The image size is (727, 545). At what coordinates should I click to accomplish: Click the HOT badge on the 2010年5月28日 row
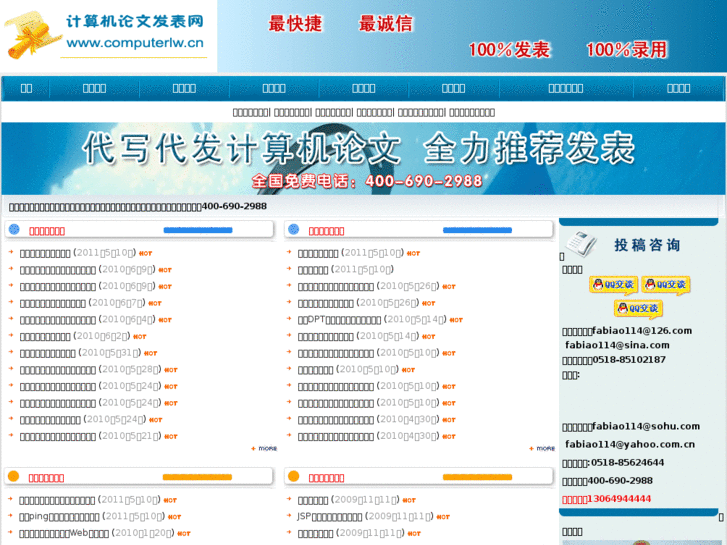pyautogui.click(x=171, y=370)
